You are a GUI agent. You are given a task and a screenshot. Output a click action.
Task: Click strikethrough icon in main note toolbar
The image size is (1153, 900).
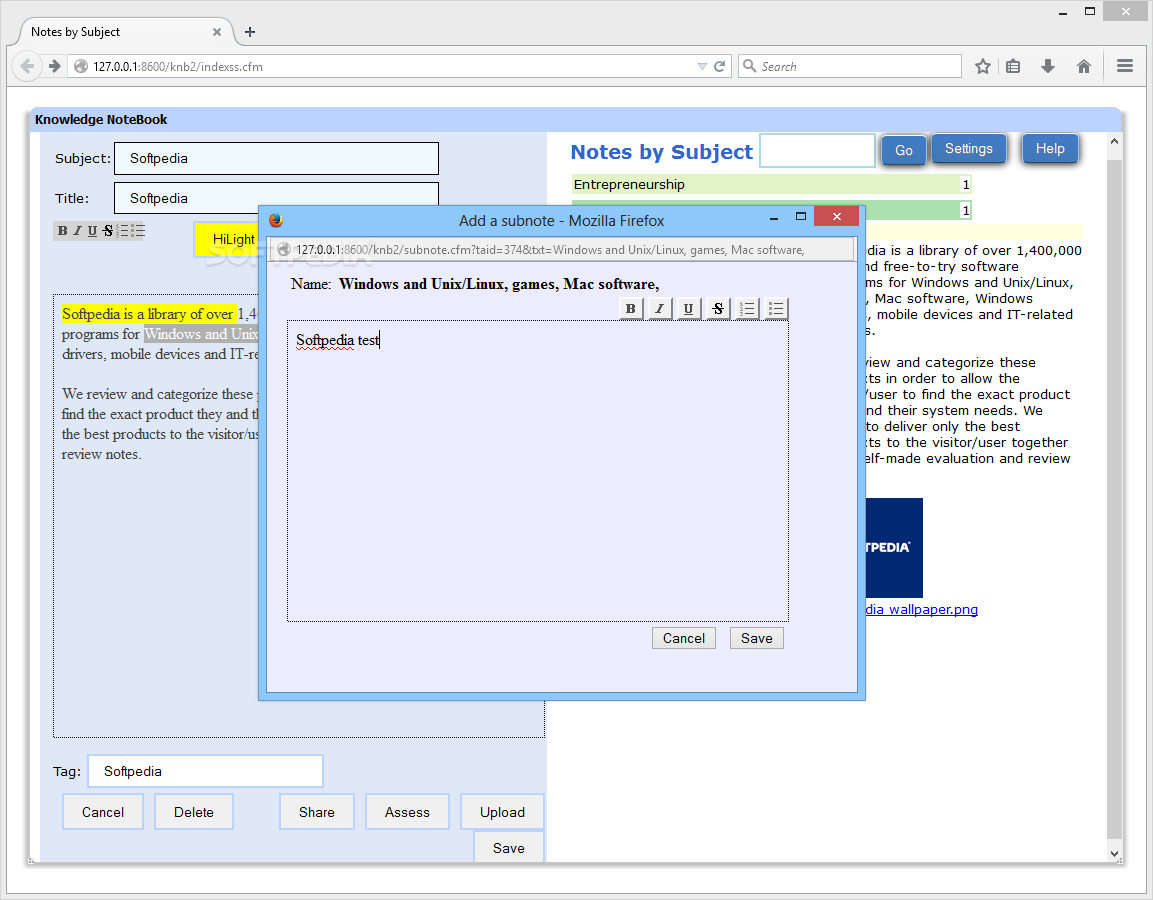(x=108, y=231)
